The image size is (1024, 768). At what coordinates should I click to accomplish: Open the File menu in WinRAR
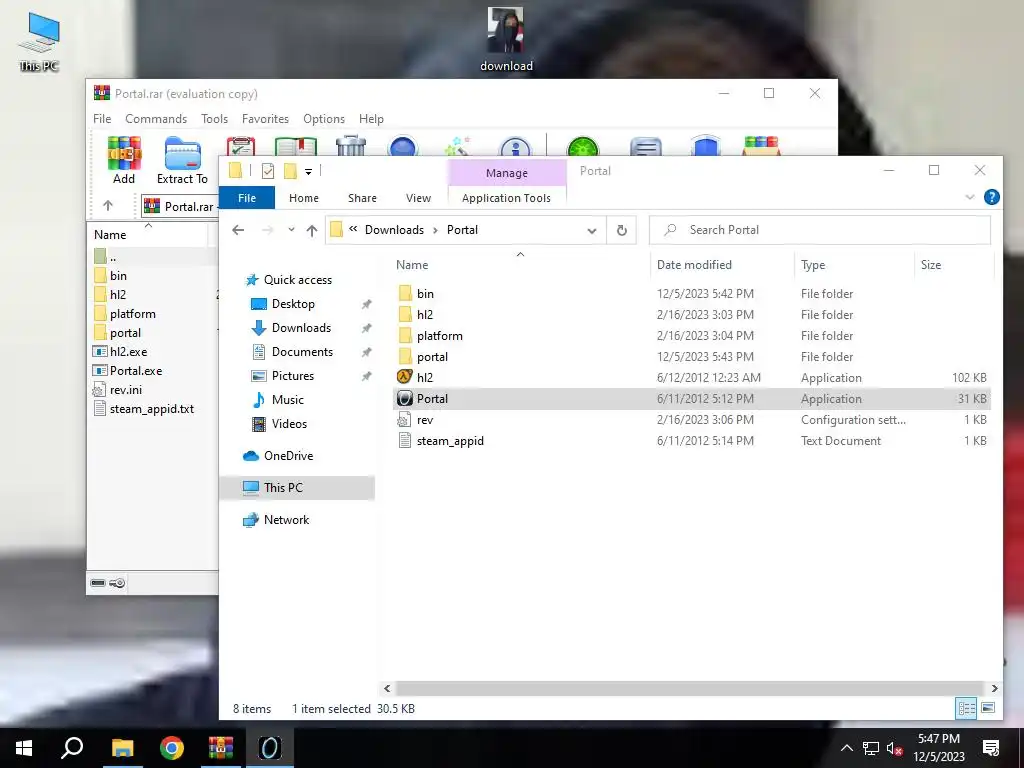(102, 119)
